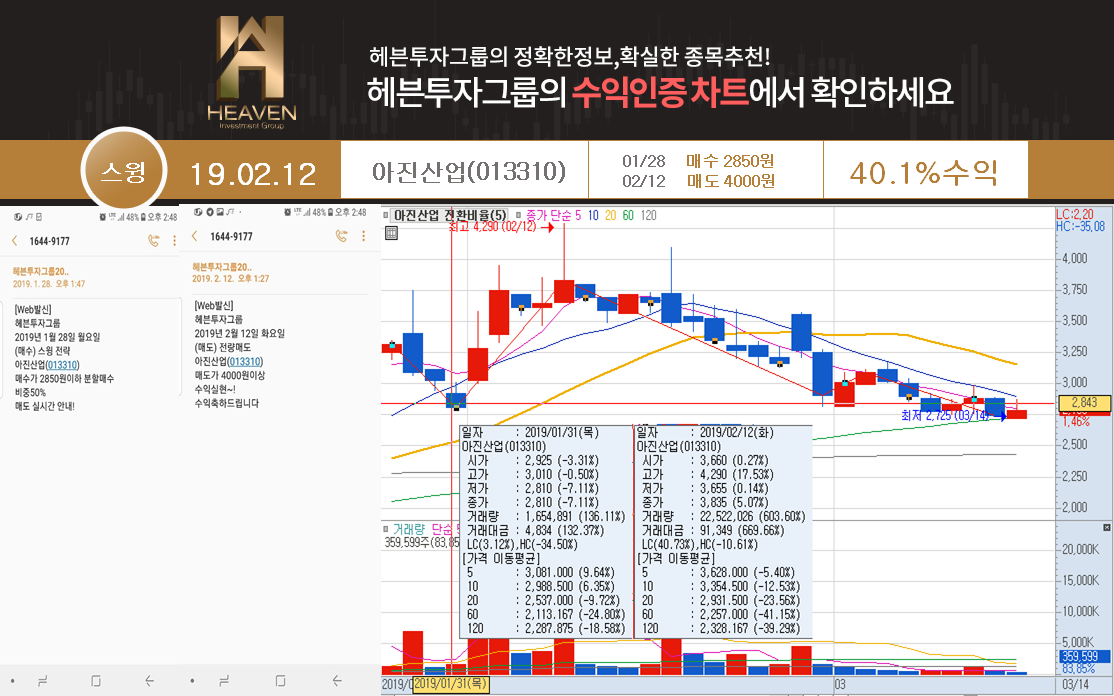Click 최저 2,725 (03/14) annotation
The height and width of the screenshot is (696, 1114).
944,415
